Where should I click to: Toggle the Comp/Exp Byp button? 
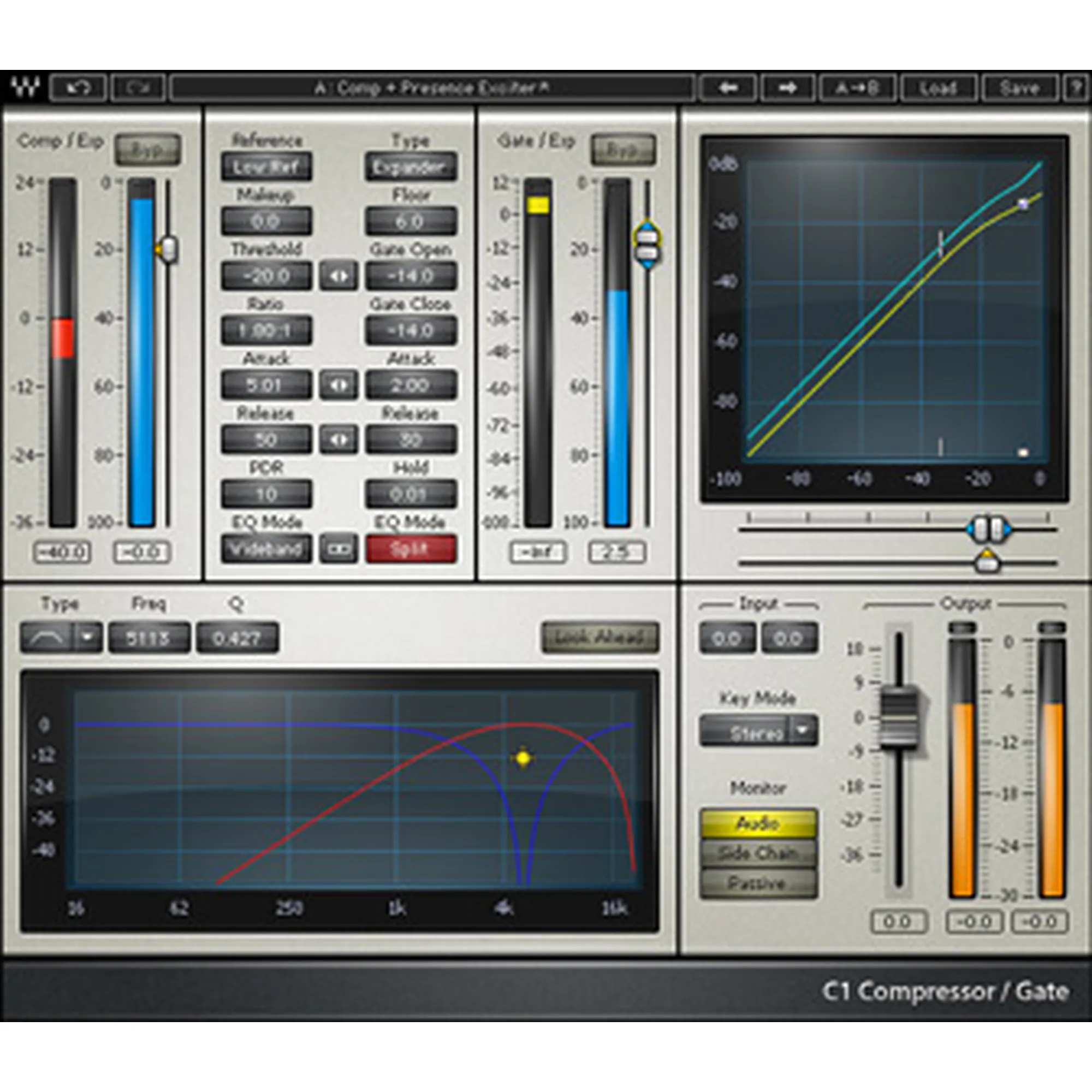147,150
